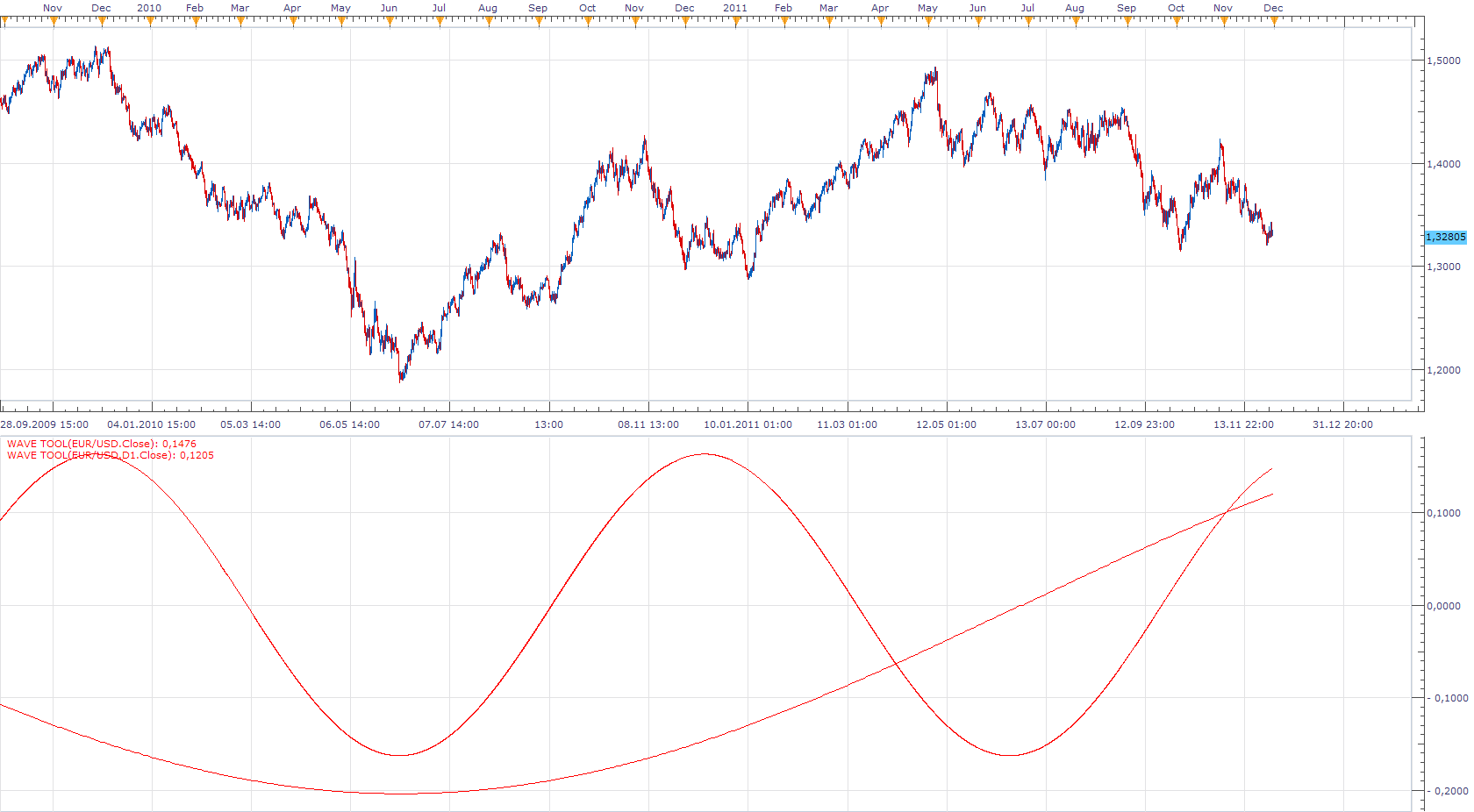Select the 1,3000 price axis label
The image size is (1474, 812).
1444,267
